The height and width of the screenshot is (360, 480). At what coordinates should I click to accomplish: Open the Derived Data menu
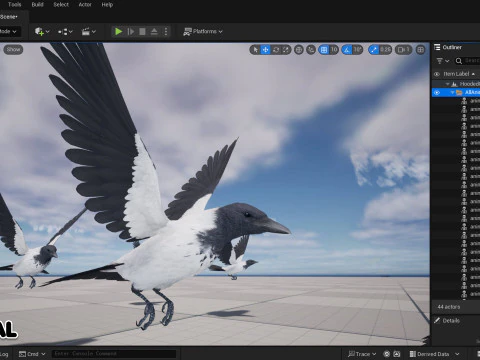tap(434, 354)
